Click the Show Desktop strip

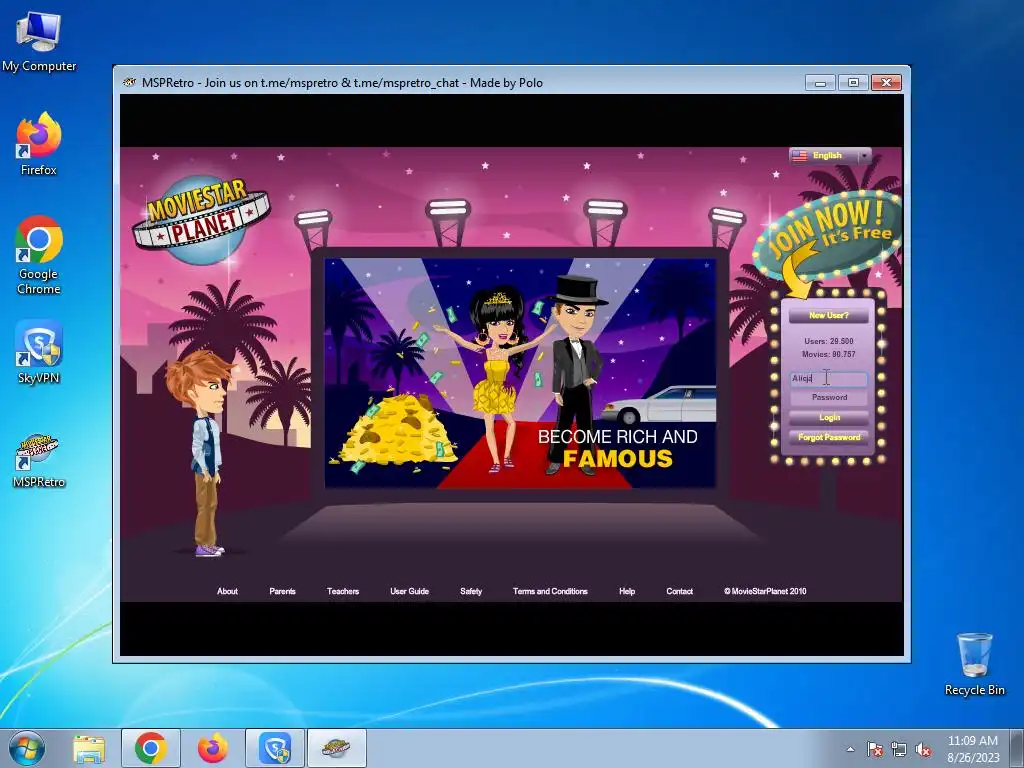point(1019,749)
